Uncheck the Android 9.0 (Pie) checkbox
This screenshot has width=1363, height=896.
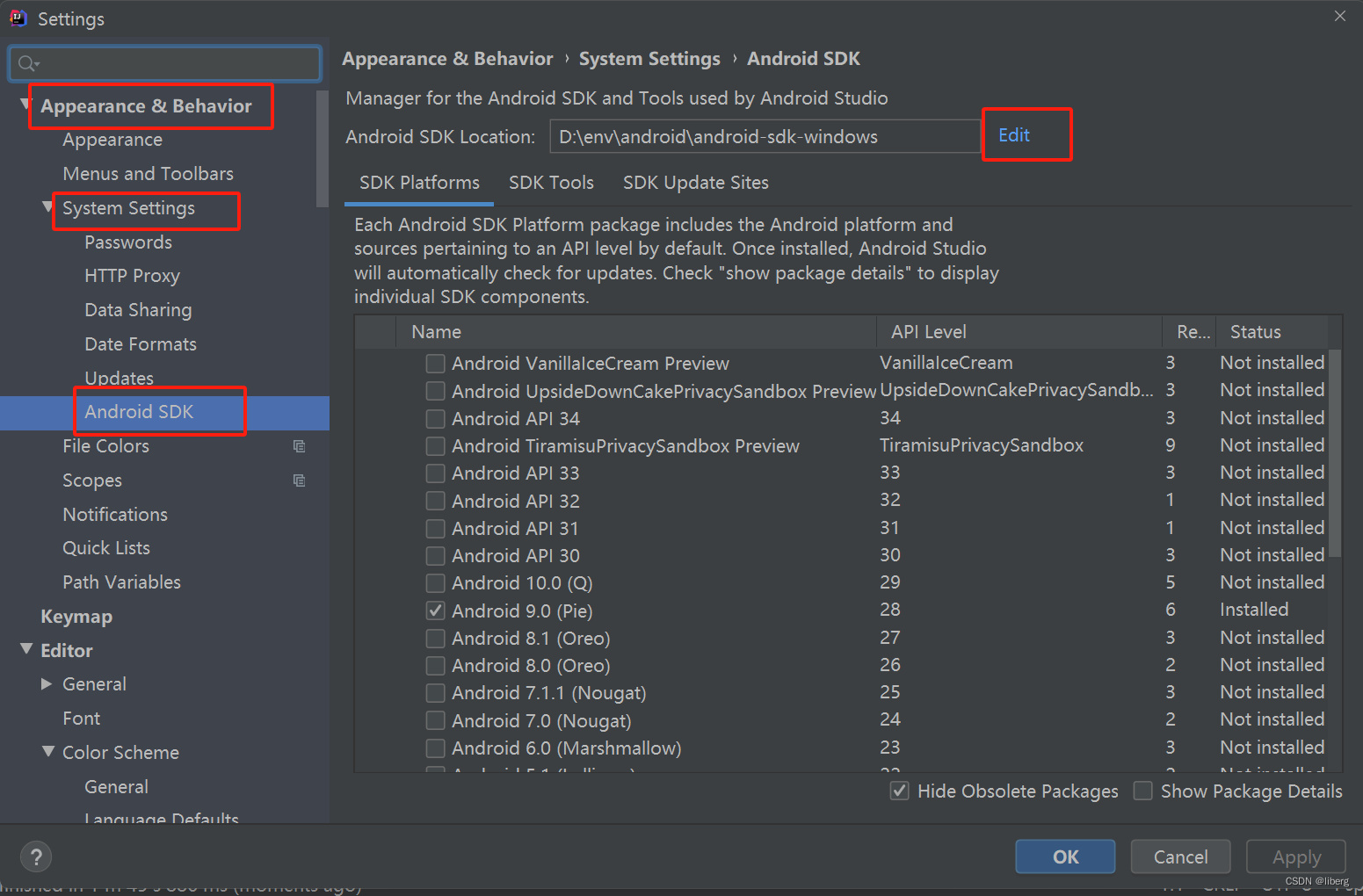click(x=435, y=611)
